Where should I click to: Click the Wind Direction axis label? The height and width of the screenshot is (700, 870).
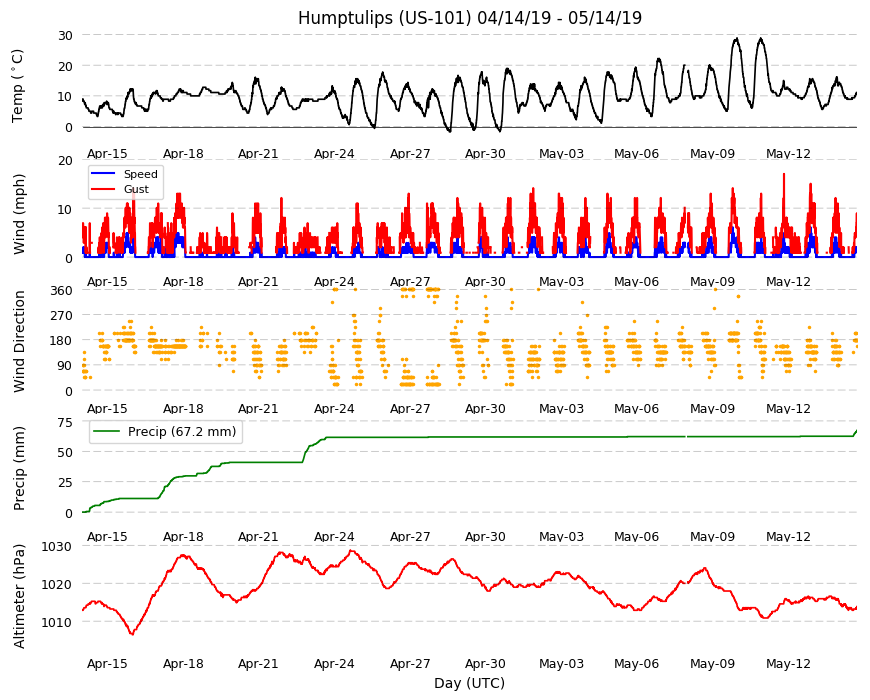(x=19, y=342)
